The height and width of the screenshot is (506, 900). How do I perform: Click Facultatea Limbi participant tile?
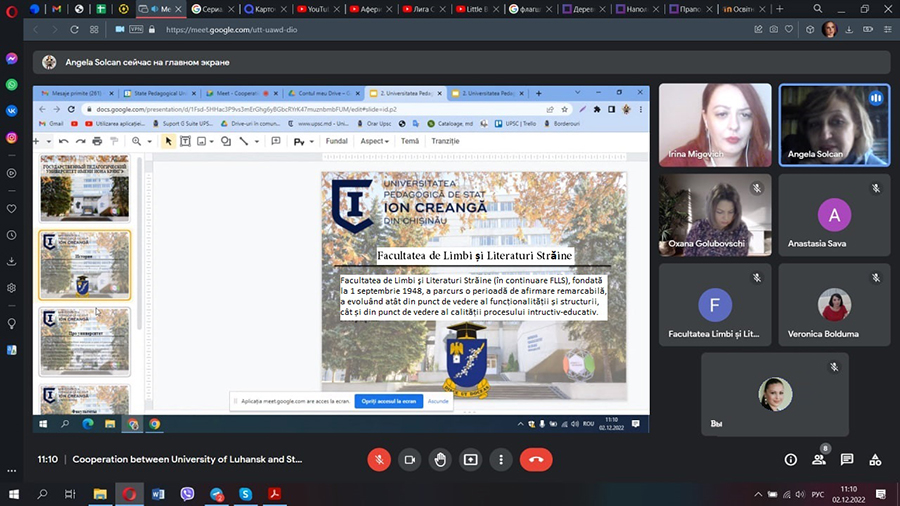tap(715, 305)
